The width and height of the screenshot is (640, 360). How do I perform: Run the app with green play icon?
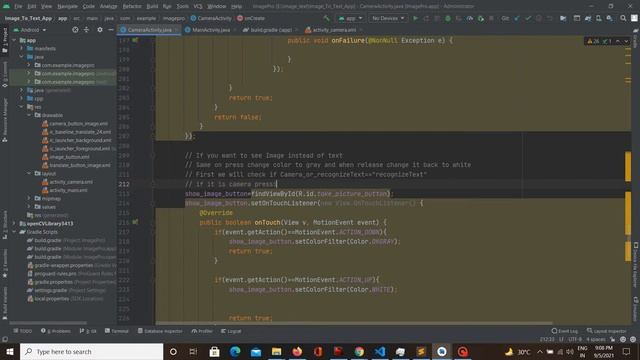click(416, 18)
